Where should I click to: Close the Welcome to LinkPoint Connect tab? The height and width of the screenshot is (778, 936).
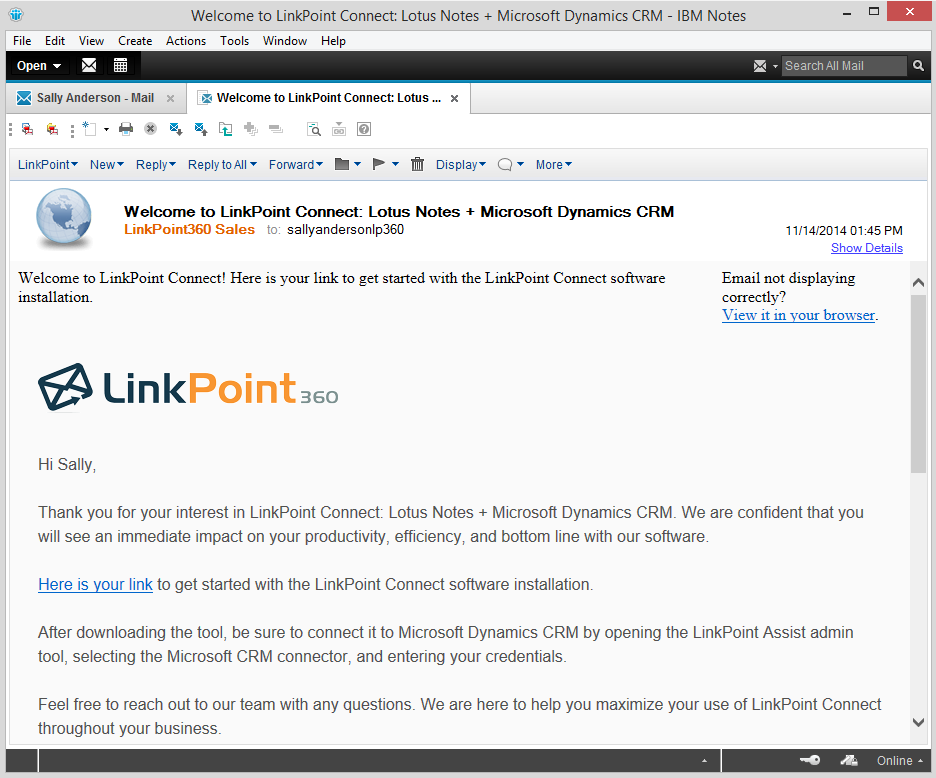pos(454,99)
